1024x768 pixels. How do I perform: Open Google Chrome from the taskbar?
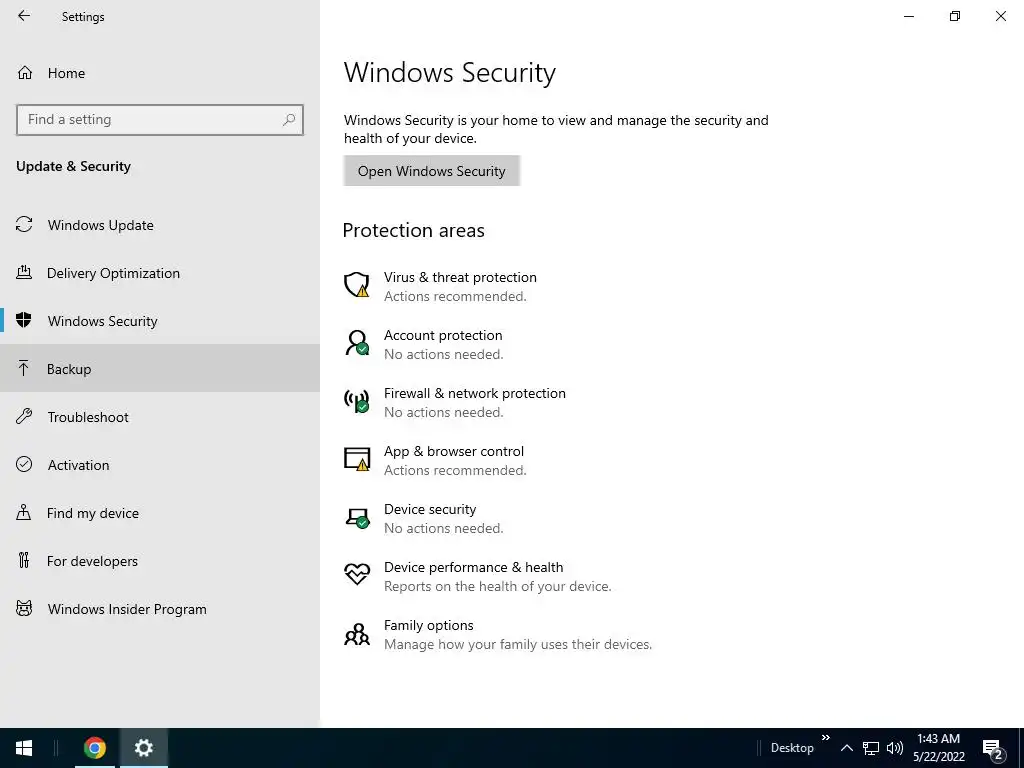coord(95,748)
